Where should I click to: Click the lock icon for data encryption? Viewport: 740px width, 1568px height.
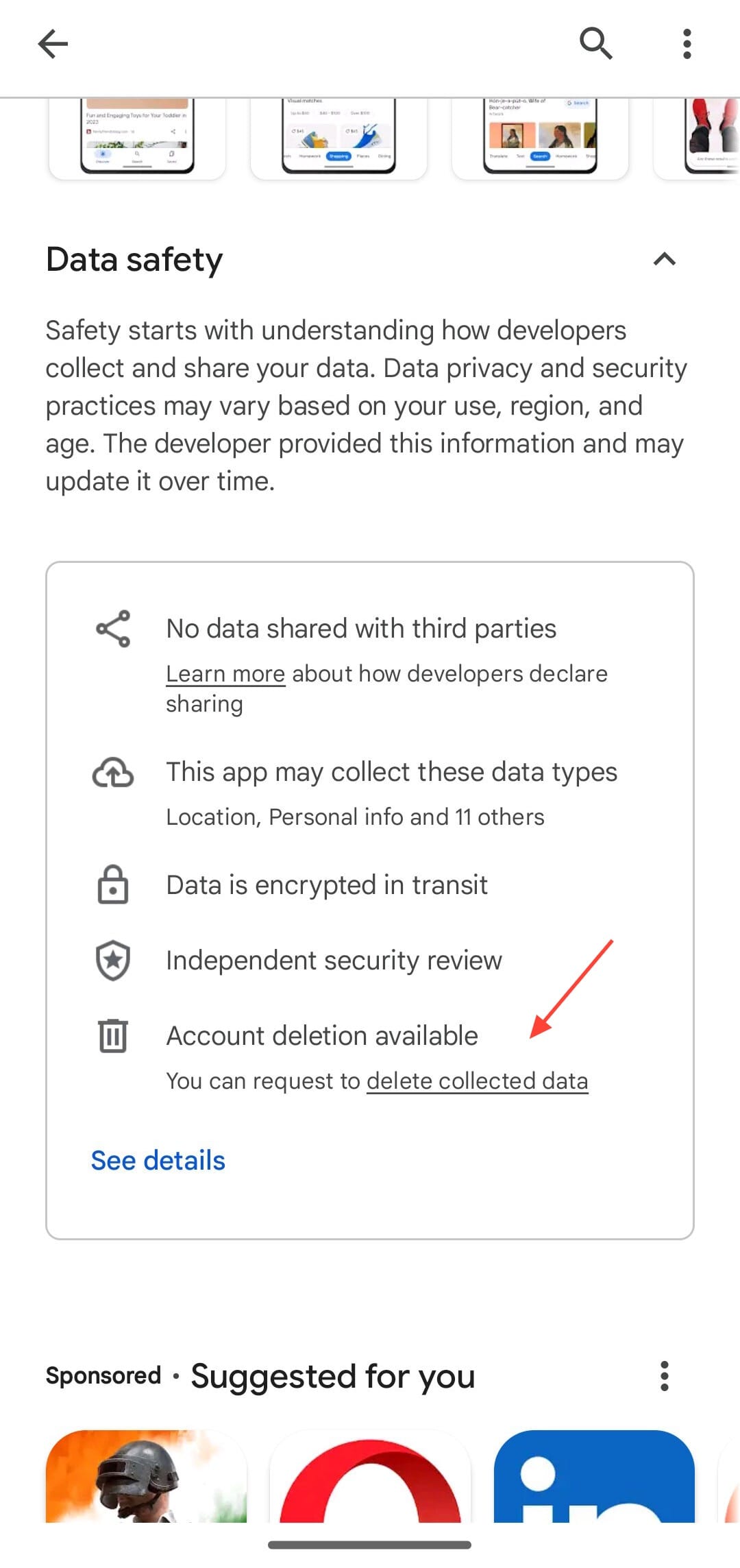(114, 885)
